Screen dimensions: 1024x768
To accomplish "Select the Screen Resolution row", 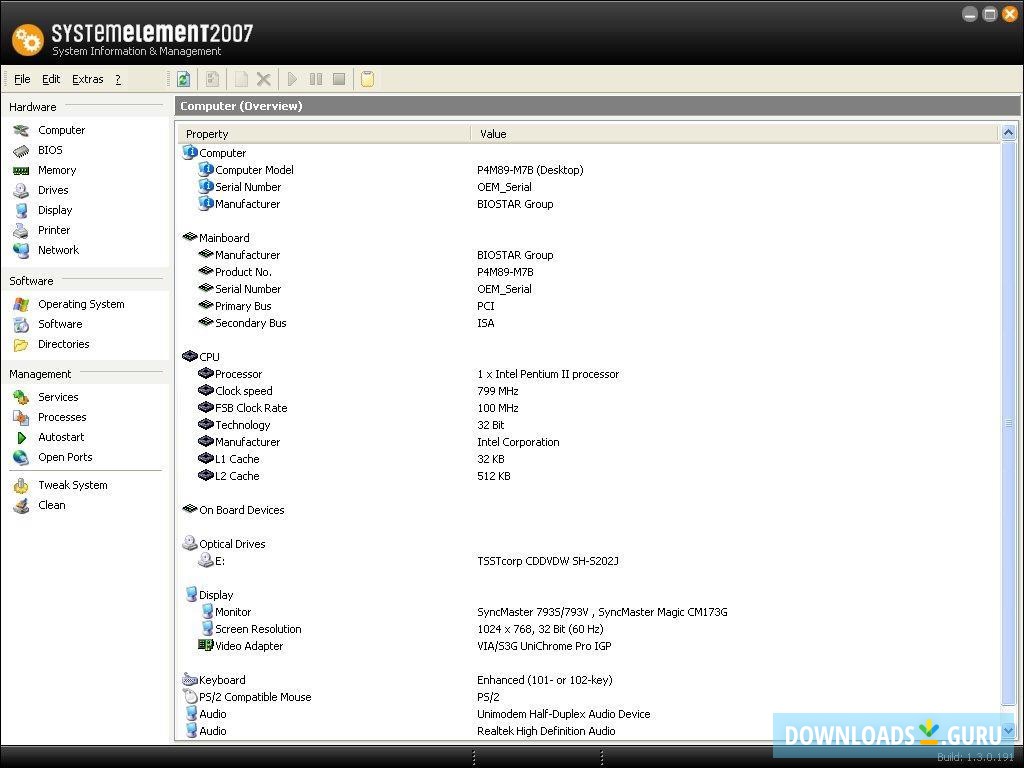I will (x=258, y=629).
